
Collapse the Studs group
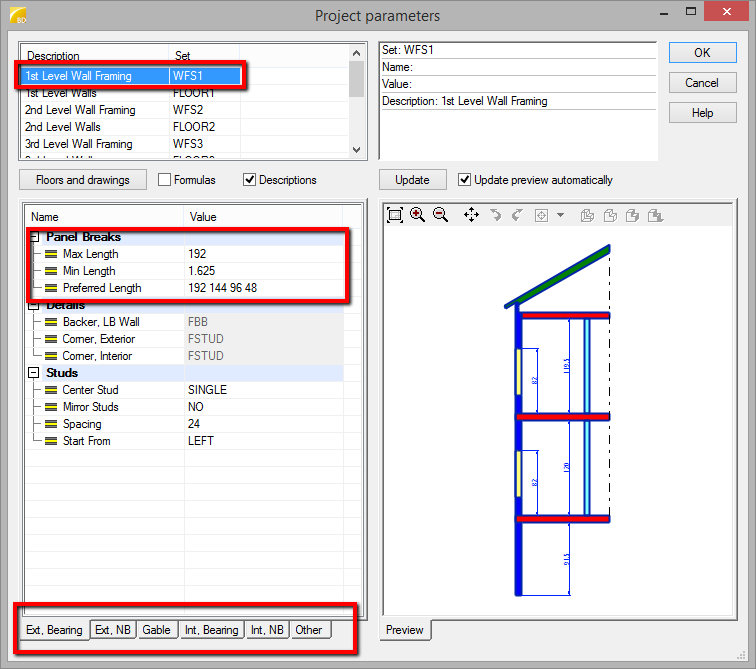point(35,373)
